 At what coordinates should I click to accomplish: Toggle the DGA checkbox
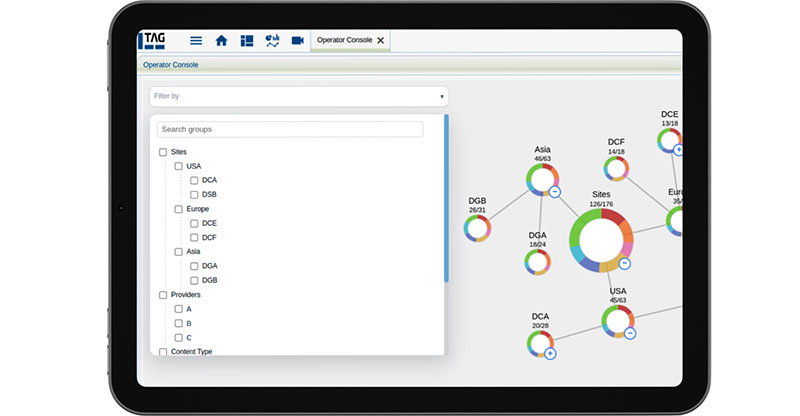(194, 266)
